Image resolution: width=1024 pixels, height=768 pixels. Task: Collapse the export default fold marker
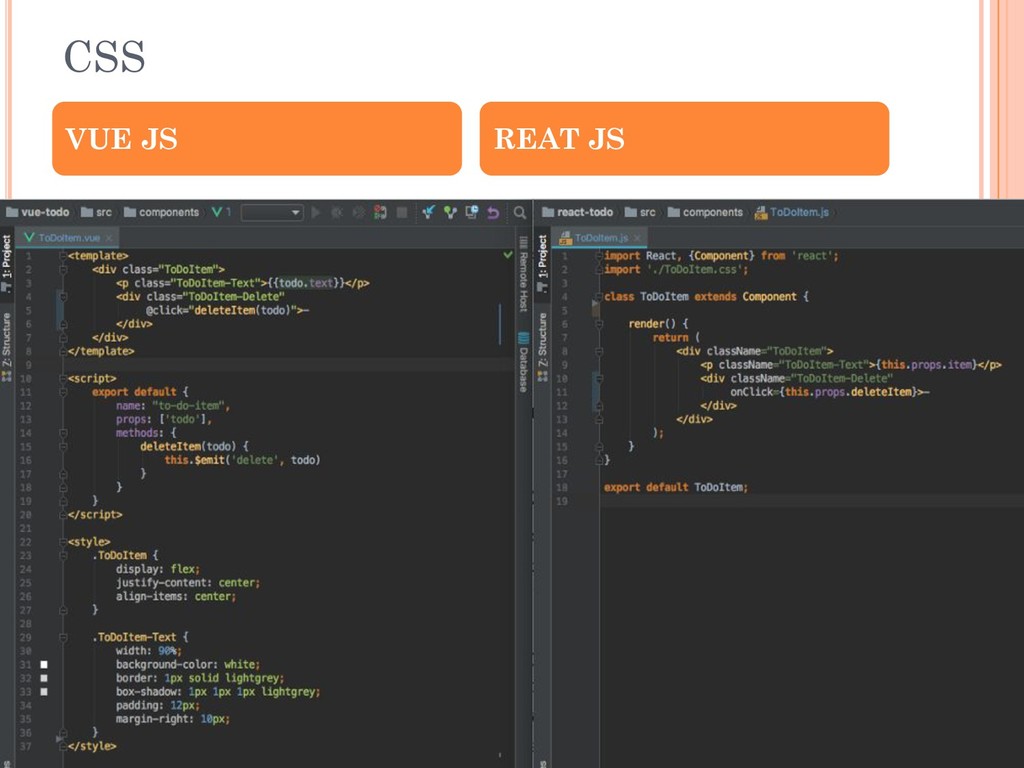tap(63, 392)
